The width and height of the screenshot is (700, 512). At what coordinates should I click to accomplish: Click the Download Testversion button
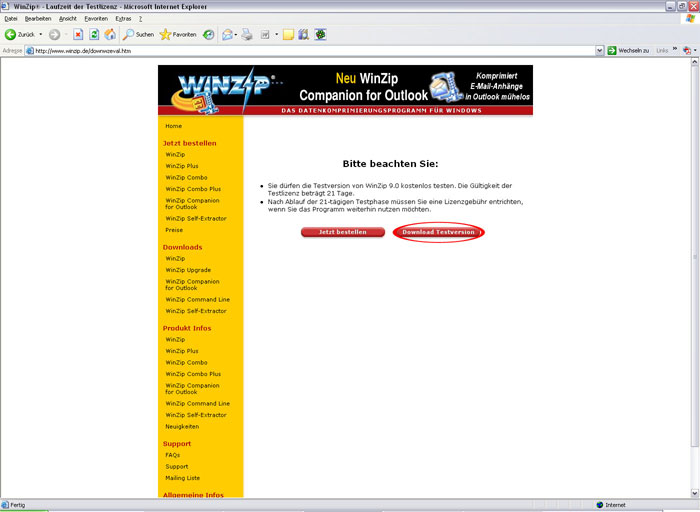coord(438,232)
